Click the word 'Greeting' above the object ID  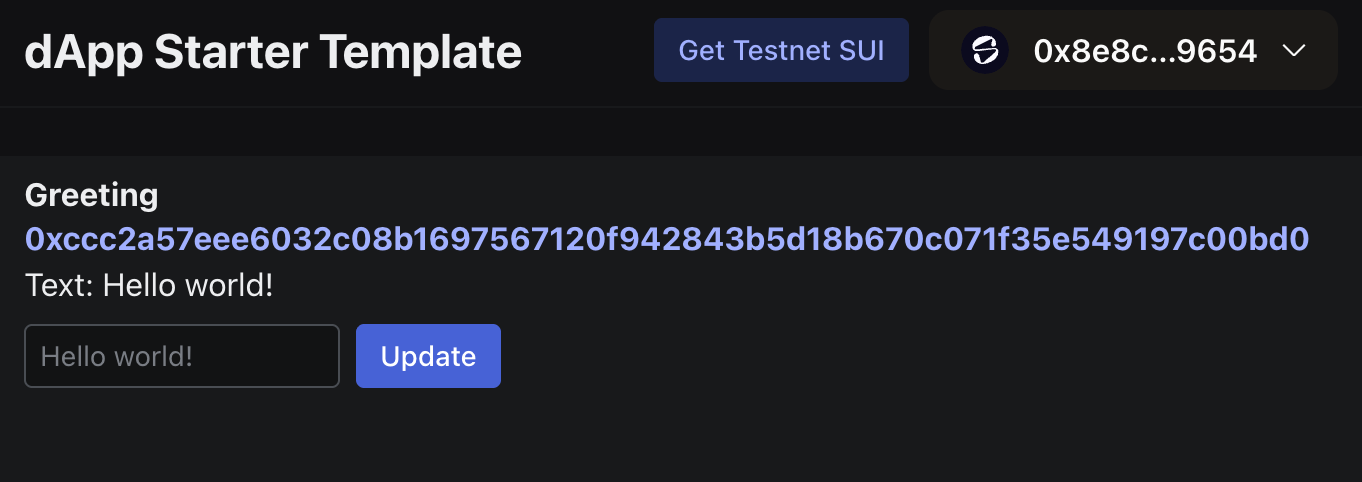[x=91, y=195]
